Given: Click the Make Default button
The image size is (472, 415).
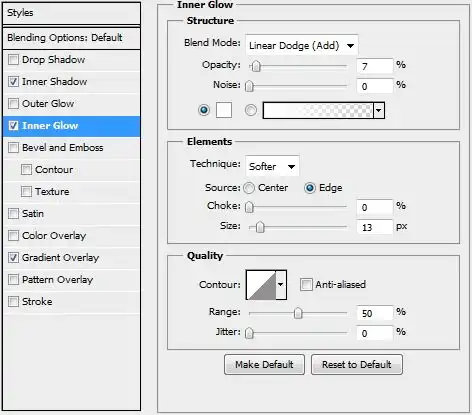Looking at the screenshot, I should pyautogui.click(x=264, y=364).
